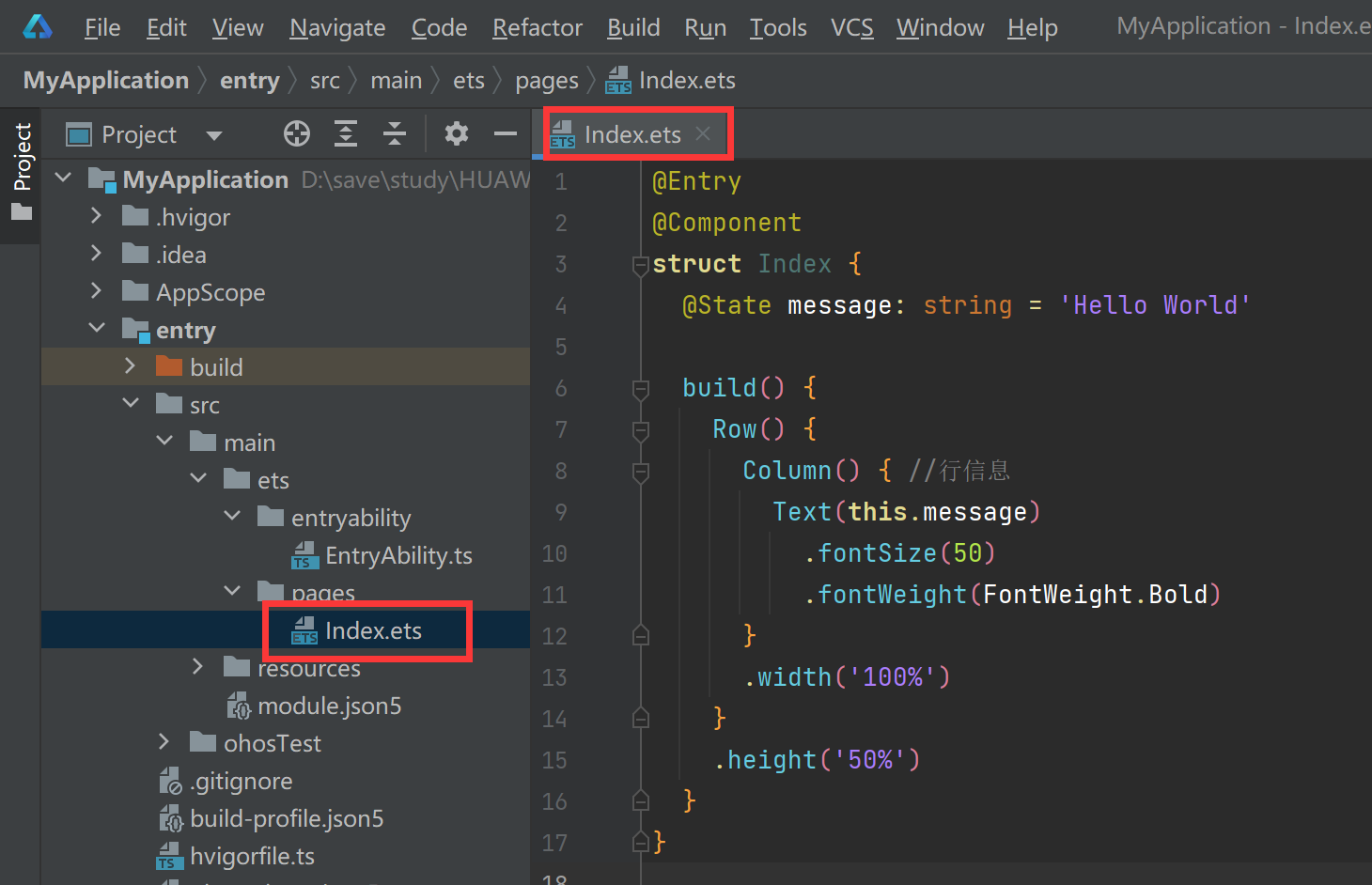The image size is (1372, 885).
Task: Open the Code menu
Action: (x=440, y=27)
